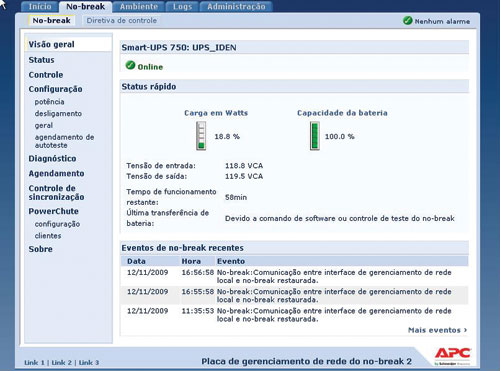This screenshot has height=371, width=500.
Task: Click the Capacidade da bateria gauge
Action: point(315,136)
